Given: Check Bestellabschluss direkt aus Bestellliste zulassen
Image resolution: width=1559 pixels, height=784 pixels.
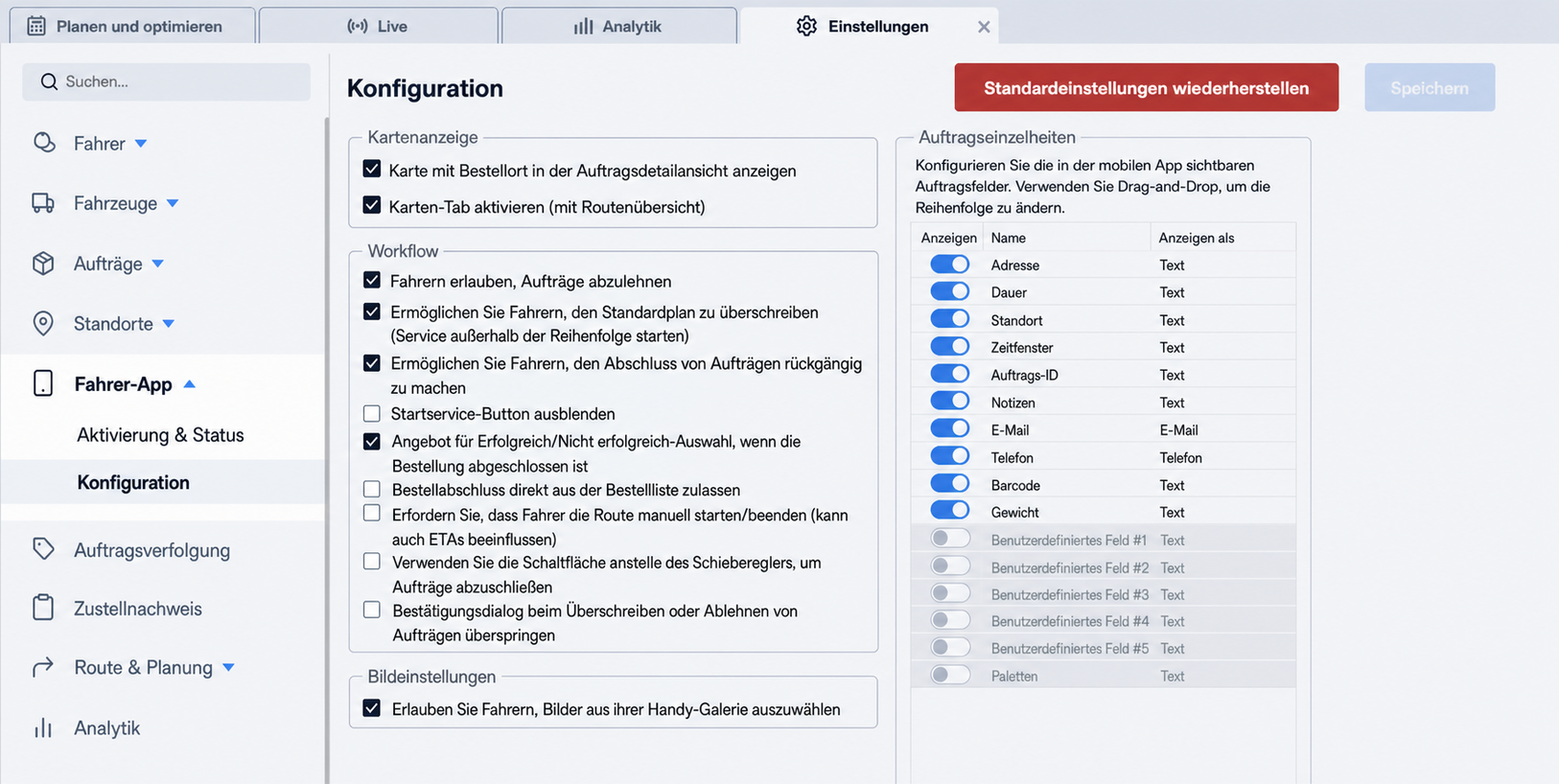Looking at the screenshot, I should (x=372, y=489).
